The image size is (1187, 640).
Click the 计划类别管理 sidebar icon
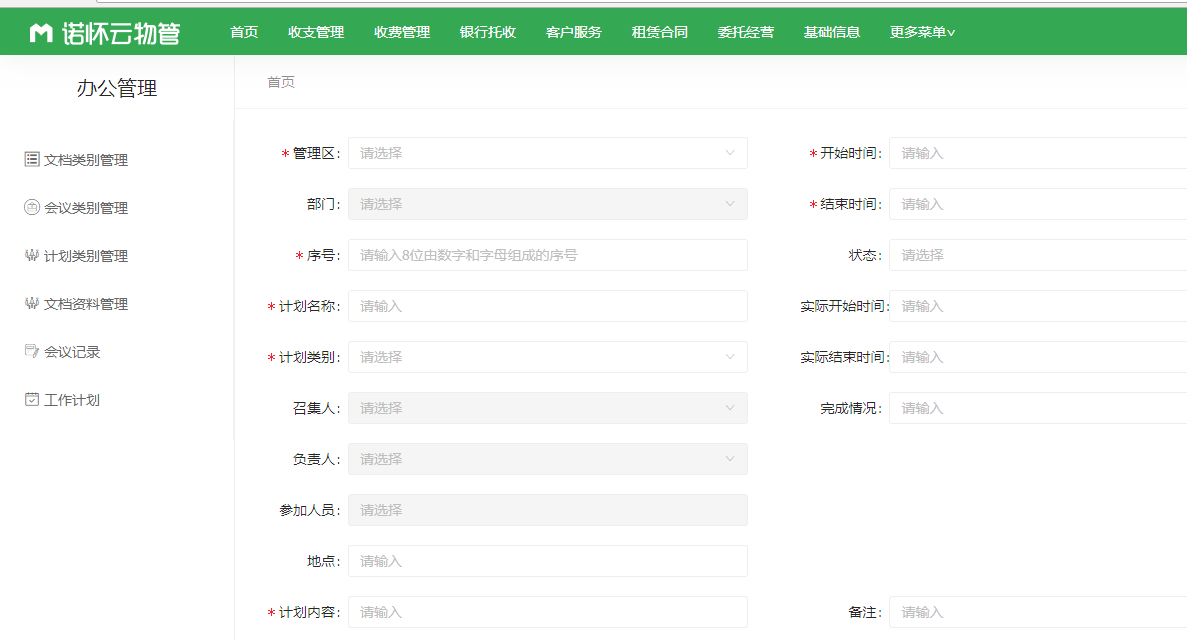click(32, 255)
